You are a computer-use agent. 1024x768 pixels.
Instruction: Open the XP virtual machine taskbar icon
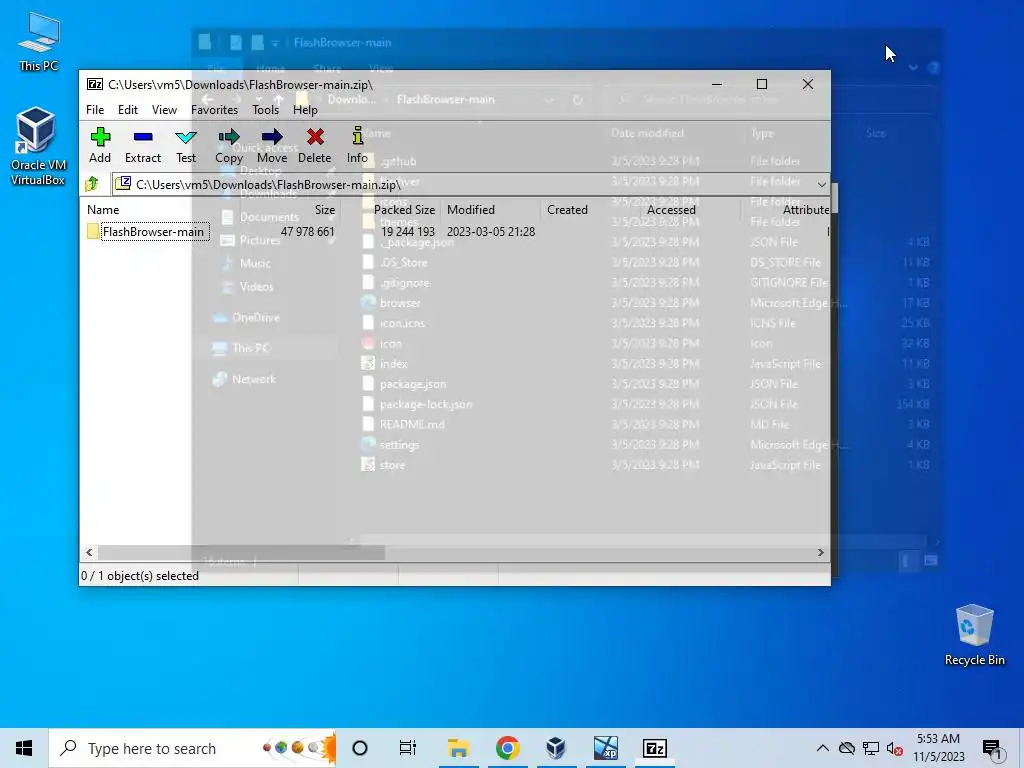605,748
